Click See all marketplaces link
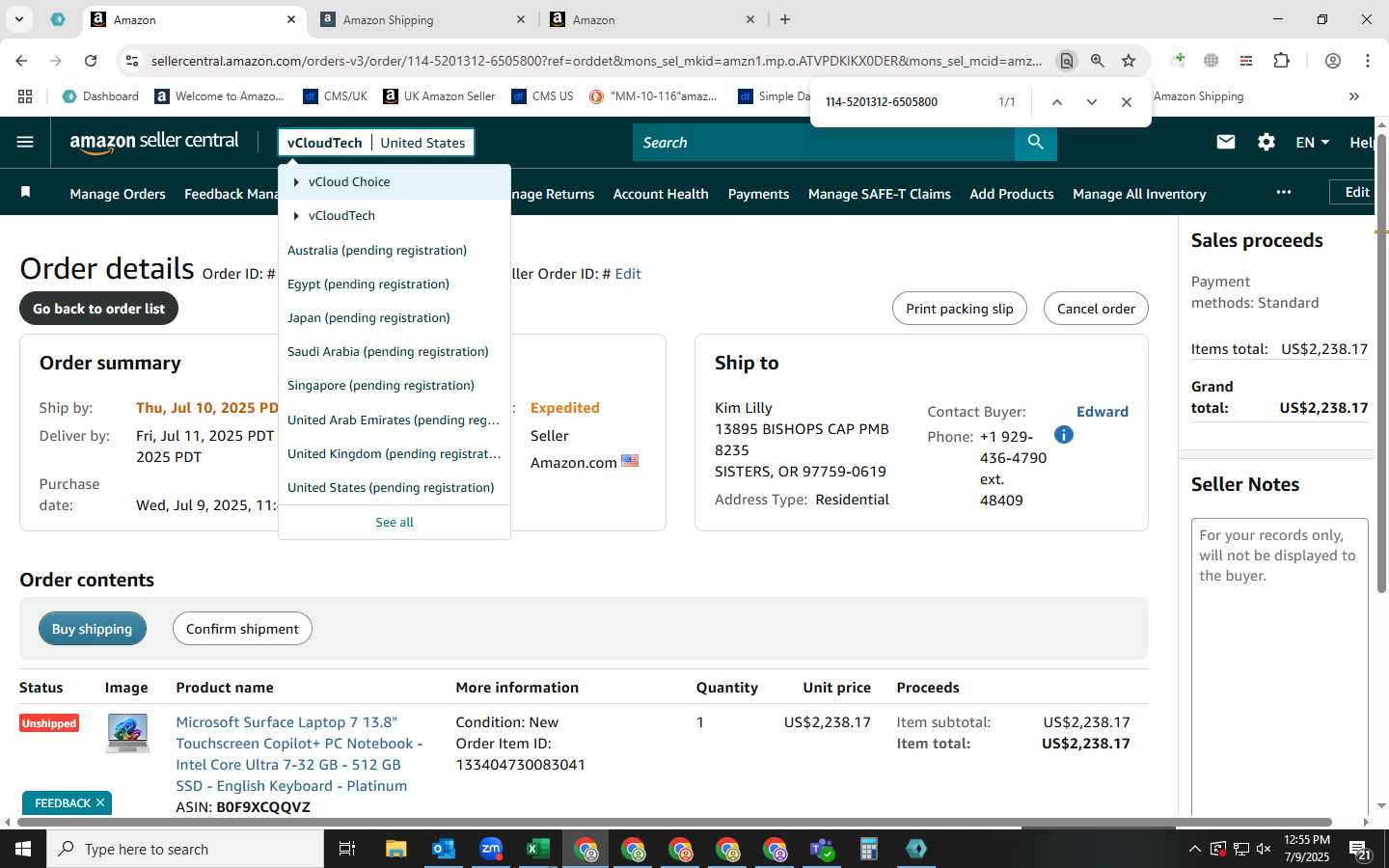1389x868 pixels. click(395, 522)
